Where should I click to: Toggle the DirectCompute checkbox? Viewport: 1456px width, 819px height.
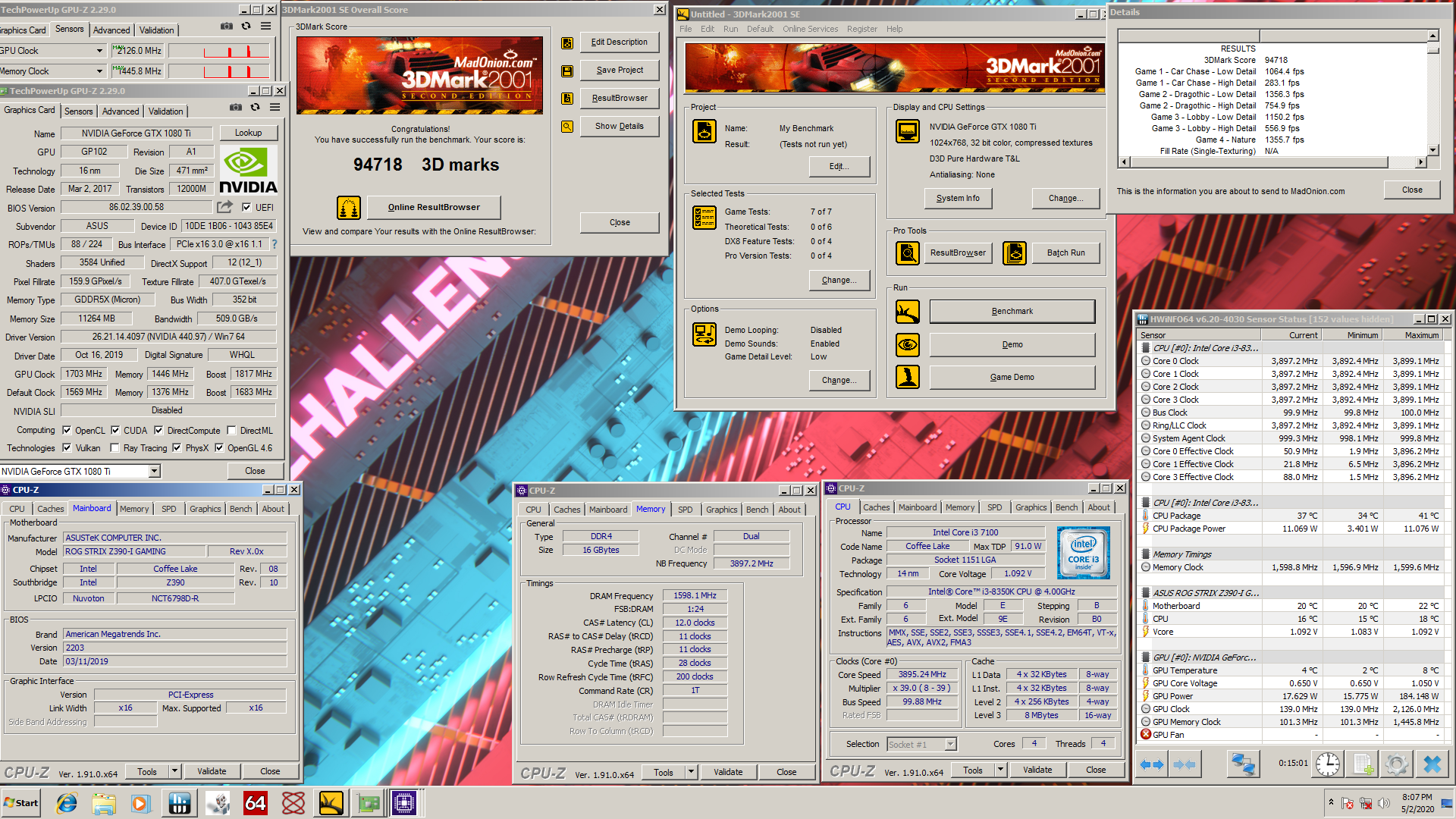[158, 430]
